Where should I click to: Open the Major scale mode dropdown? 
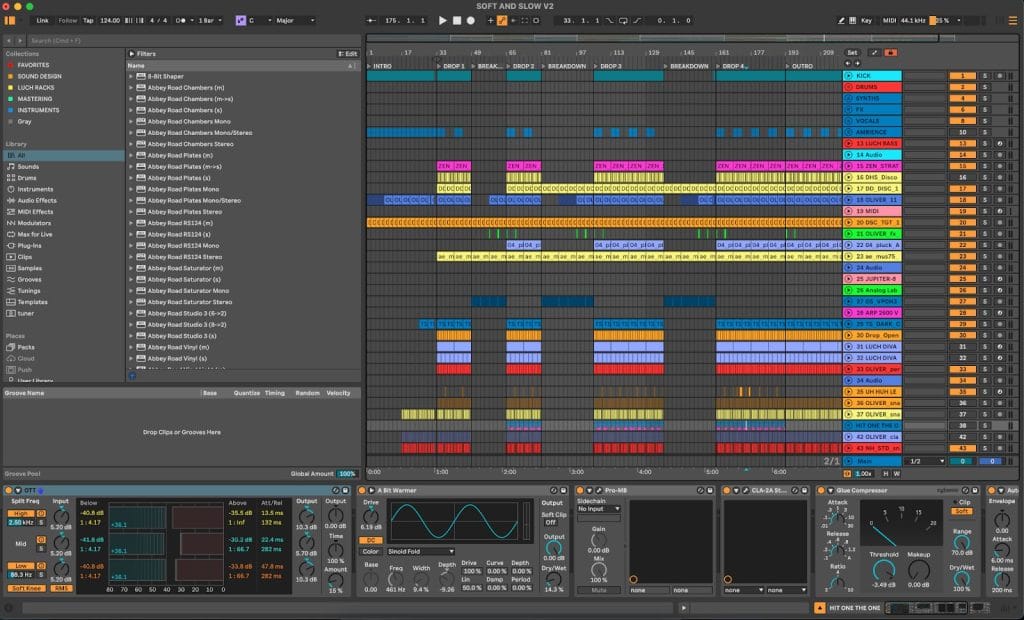(294, 20)
